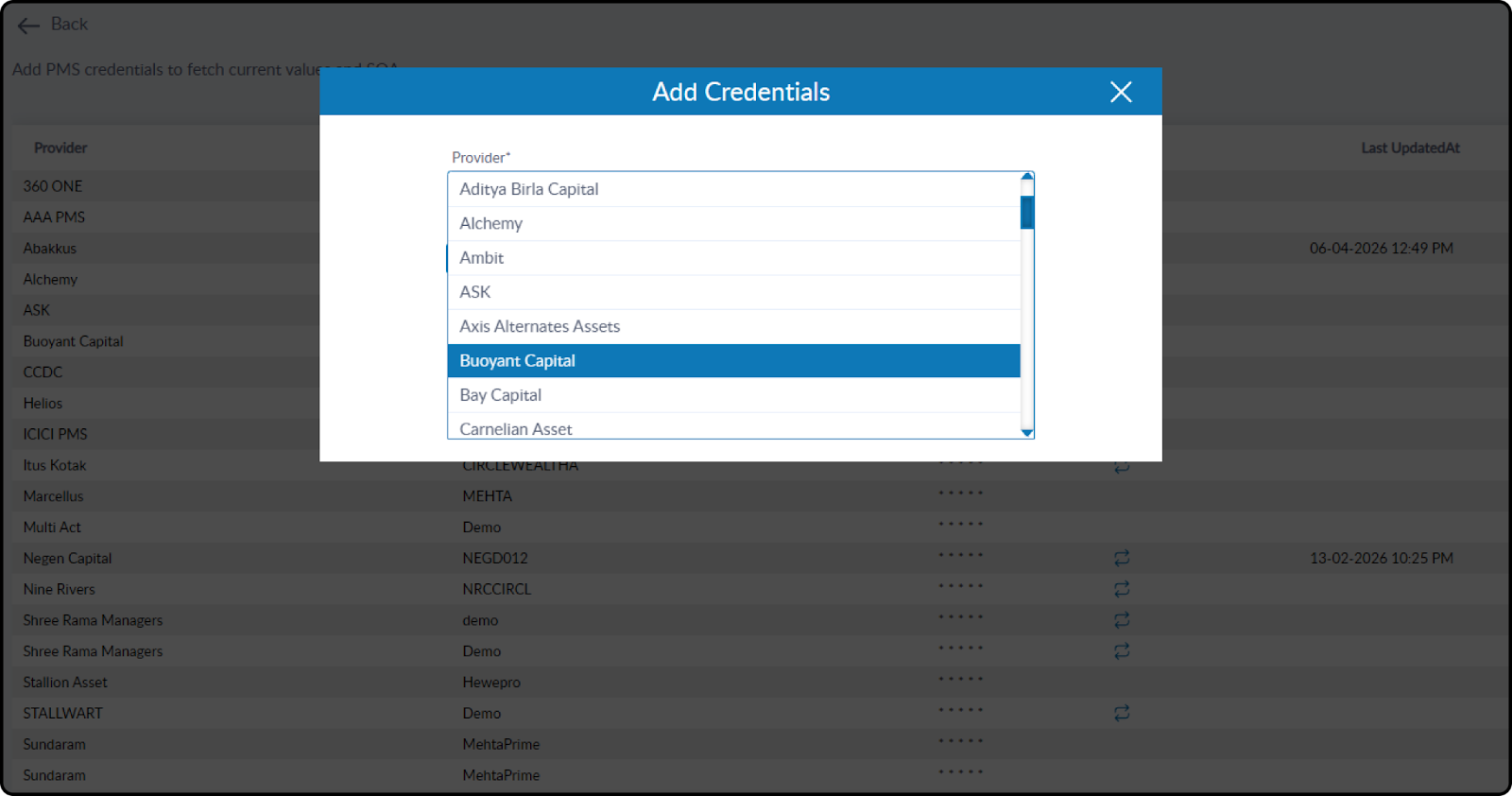The width and height of the screenshot is (1512, 796).
Task: Click the MEHTA username cell
Action: coord(487,496)
